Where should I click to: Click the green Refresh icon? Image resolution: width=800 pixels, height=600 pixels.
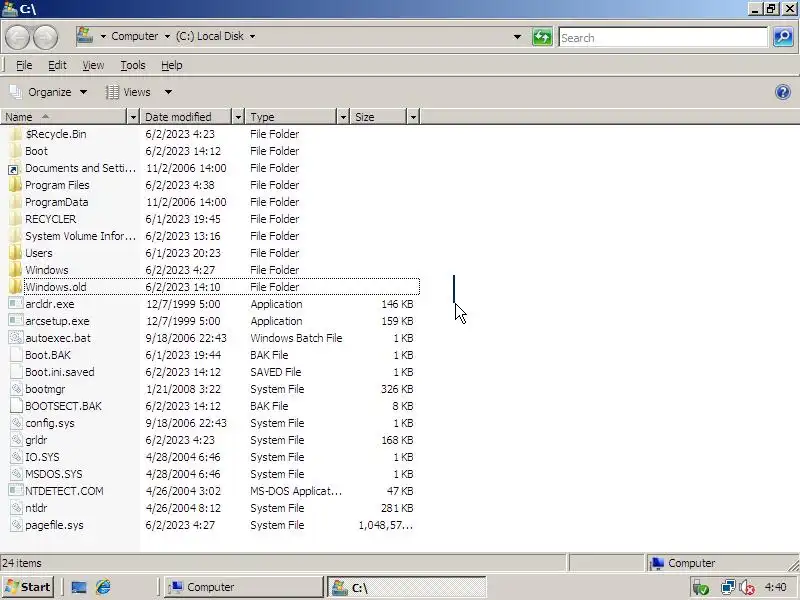point(542,37)
